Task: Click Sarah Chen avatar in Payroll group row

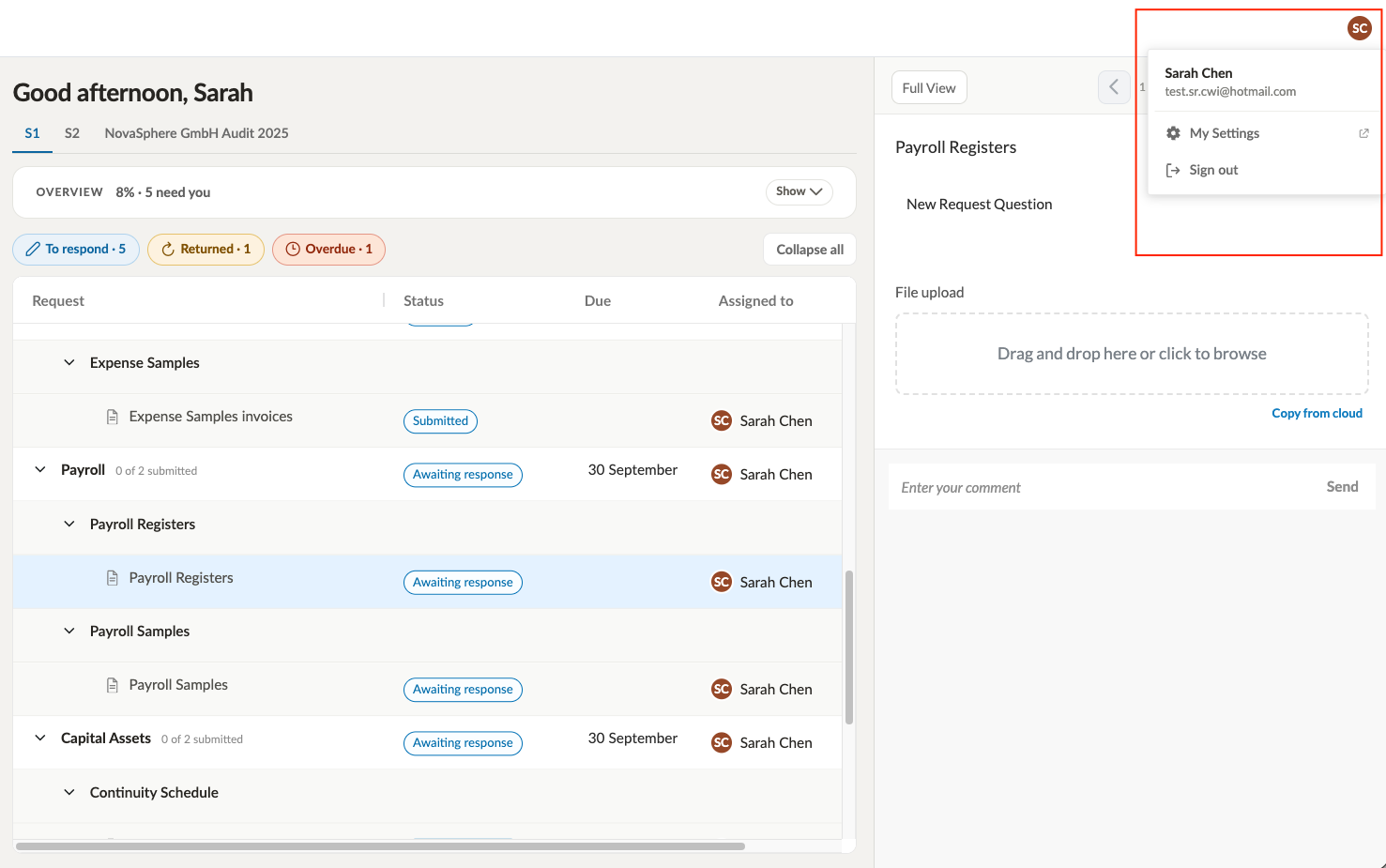Action: click(721, 474)
